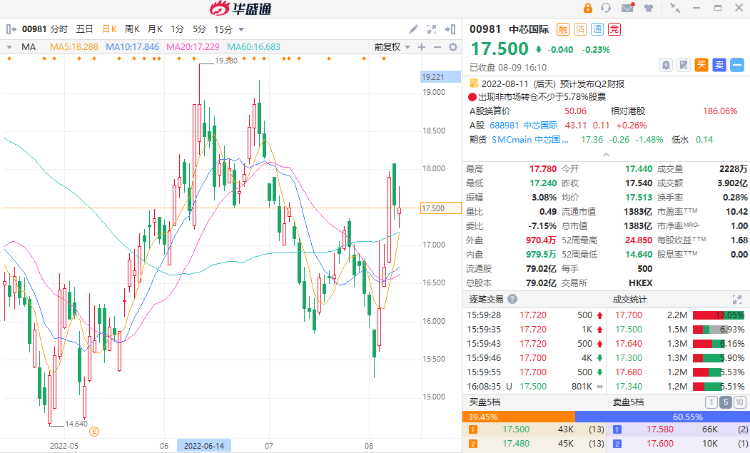The image size is (750, 453).
Task: Show 10 levels of order book
Action: point(739,402)
